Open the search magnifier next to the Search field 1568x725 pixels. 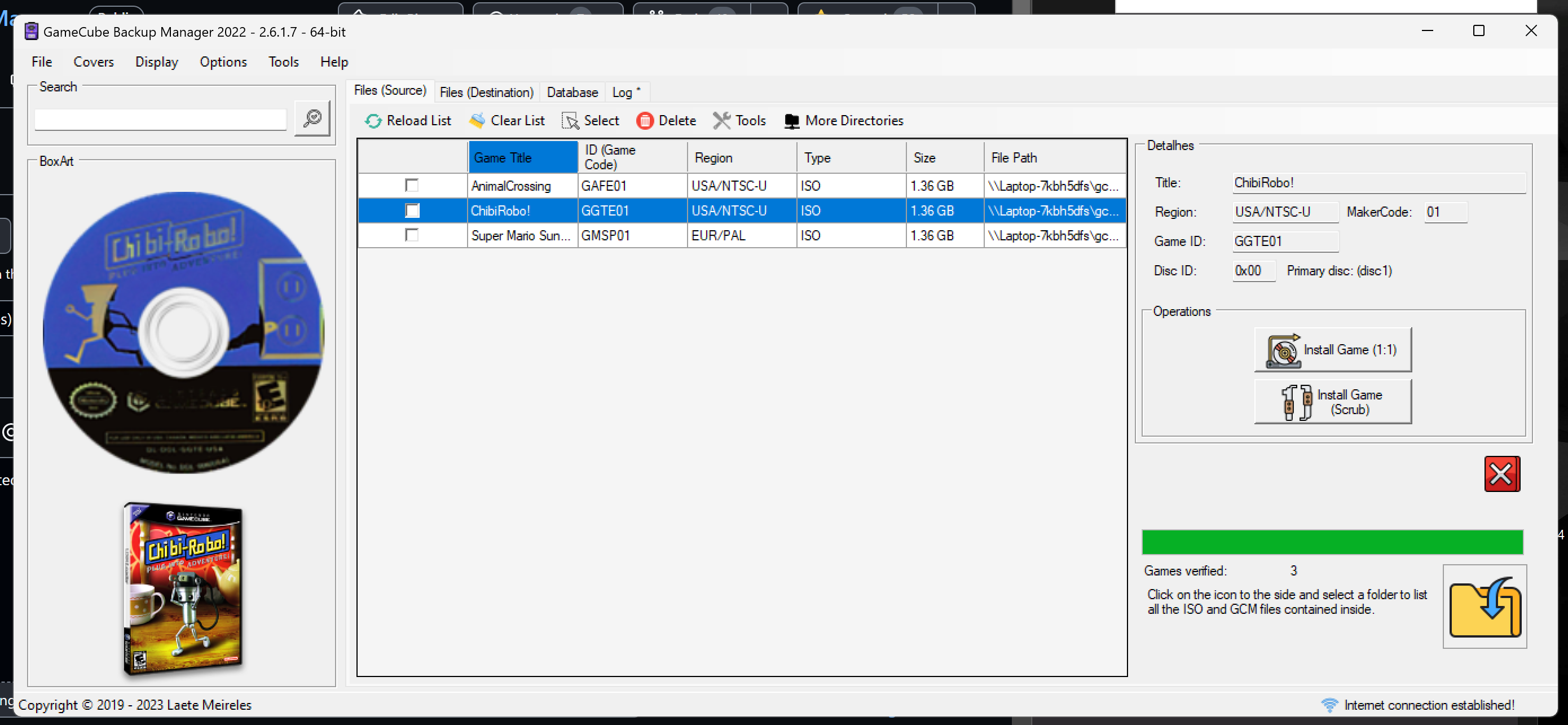click(312, 118)
